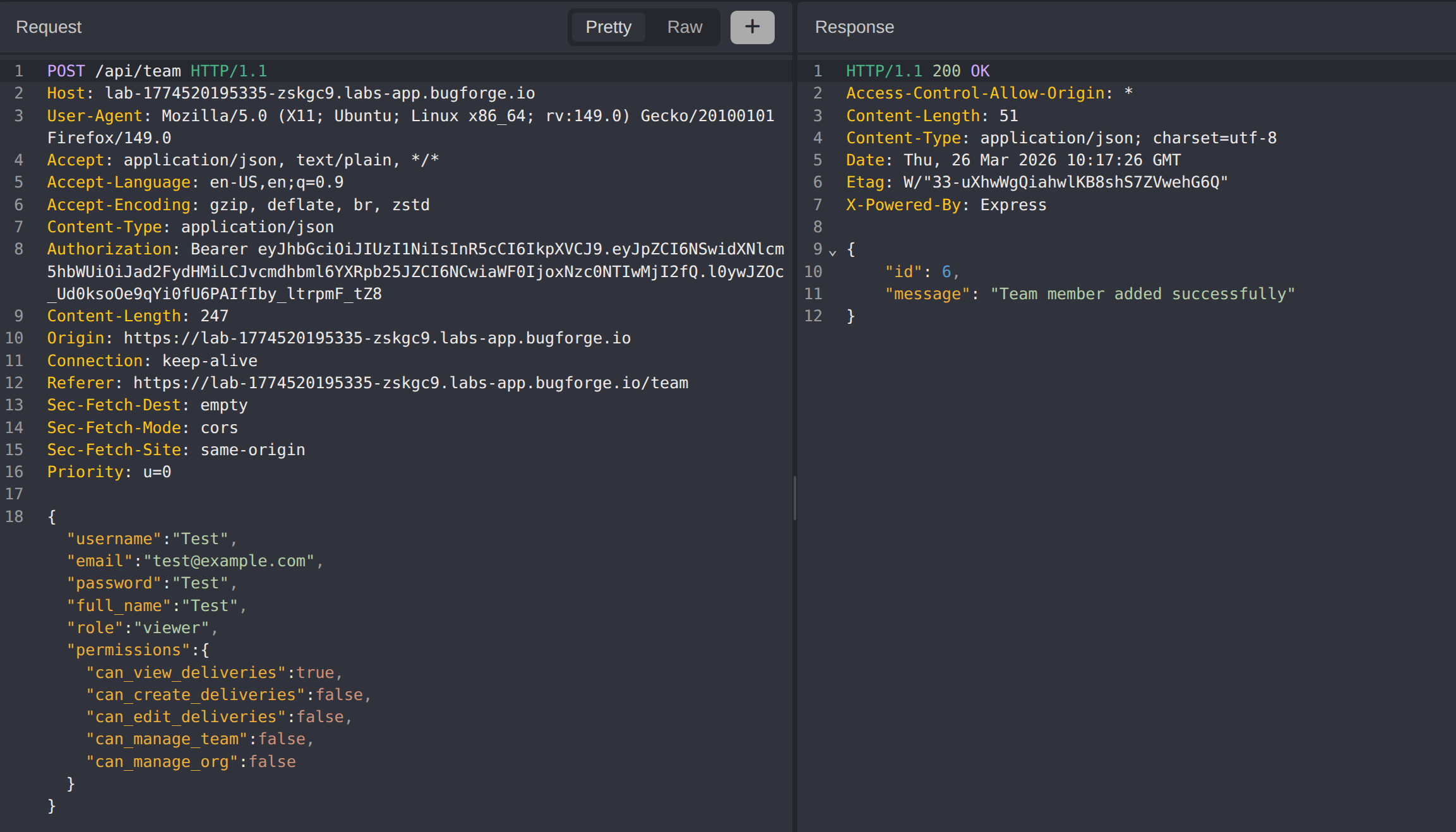This screenshot has height=832, width=1456.
Task: Switch to the Raw view tab
Action: point(684,27)
